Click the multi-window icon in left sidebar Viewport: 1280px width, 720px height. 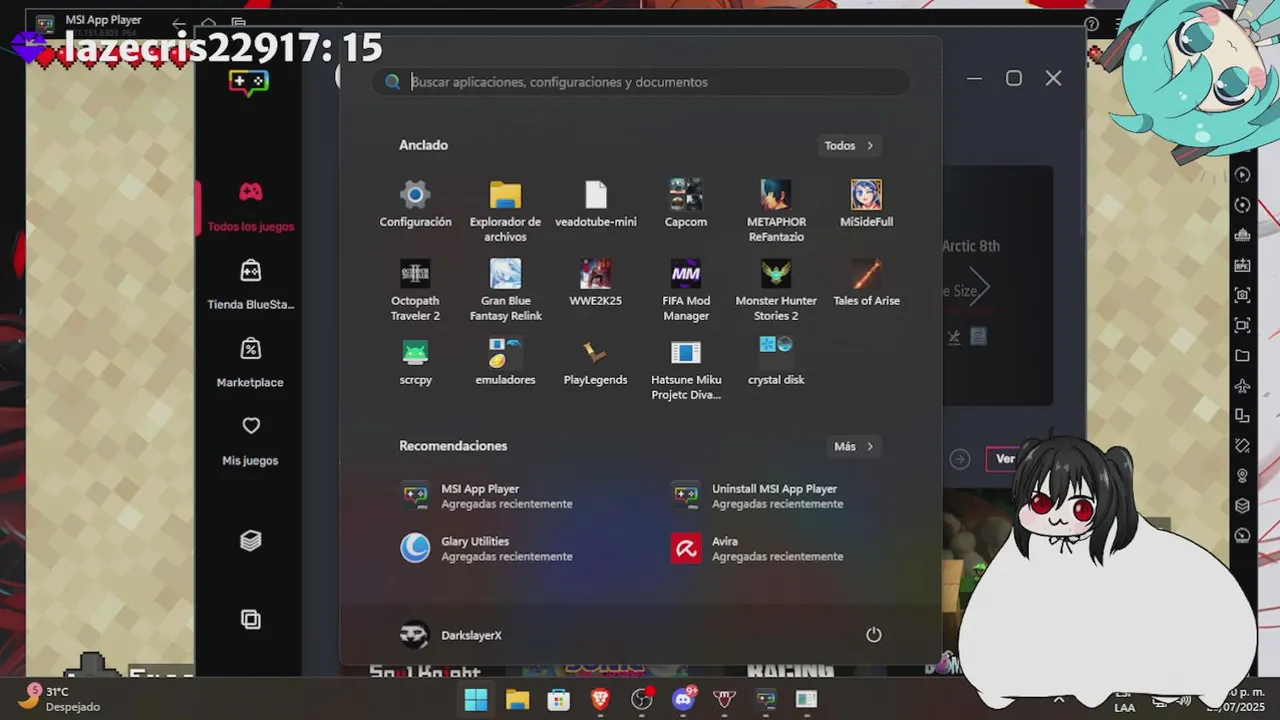(x=250, y=619)
